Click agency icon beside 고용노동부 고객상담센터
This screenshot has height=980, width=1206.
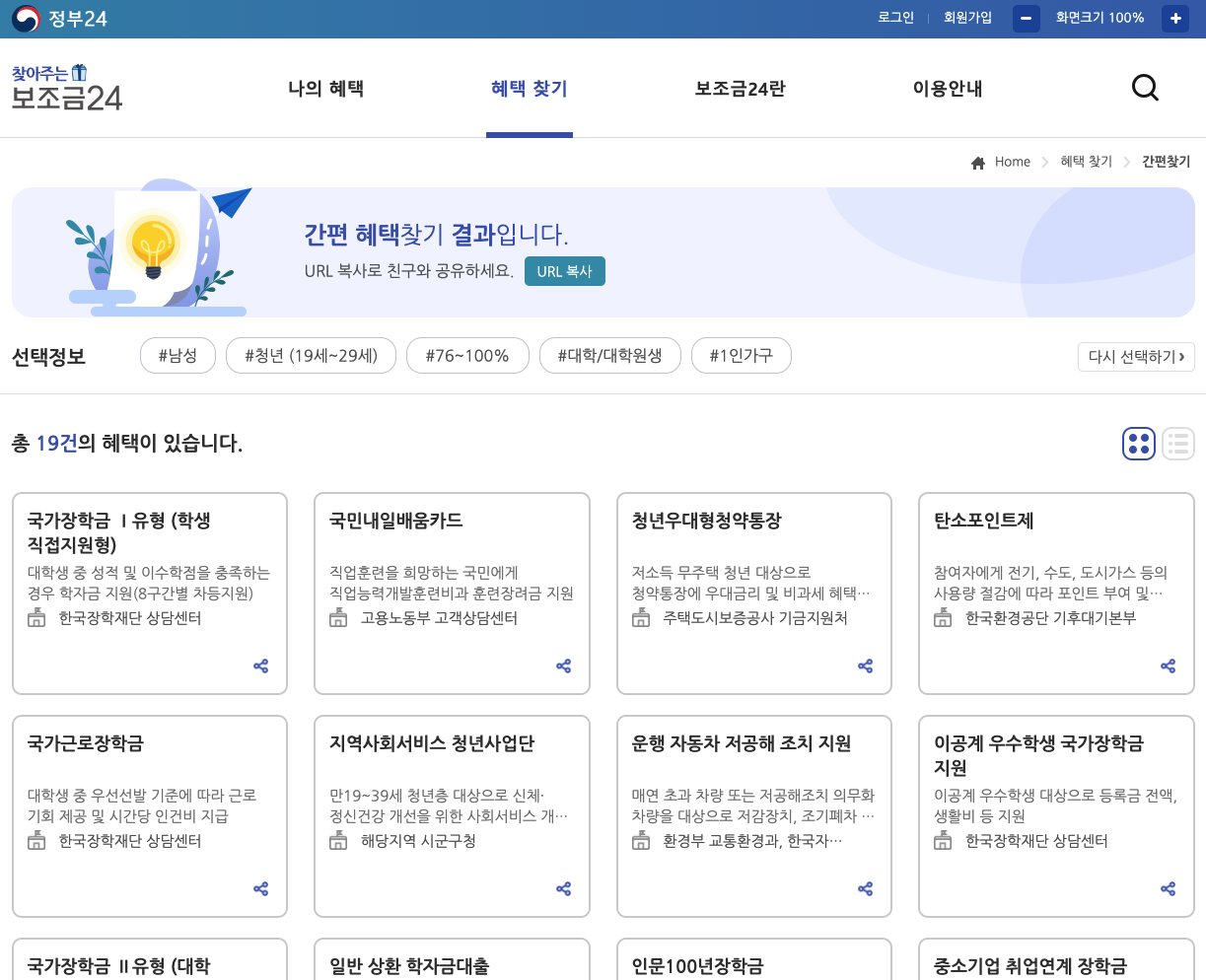[339, 618]
